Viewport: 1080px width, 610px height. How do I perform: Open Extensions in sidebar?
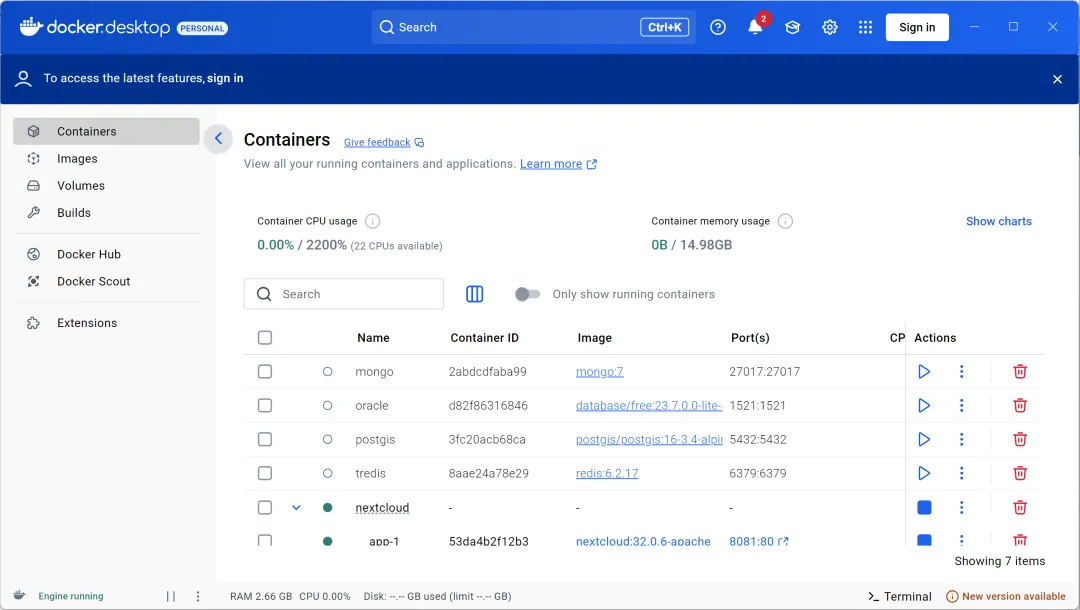click(106, 323)
